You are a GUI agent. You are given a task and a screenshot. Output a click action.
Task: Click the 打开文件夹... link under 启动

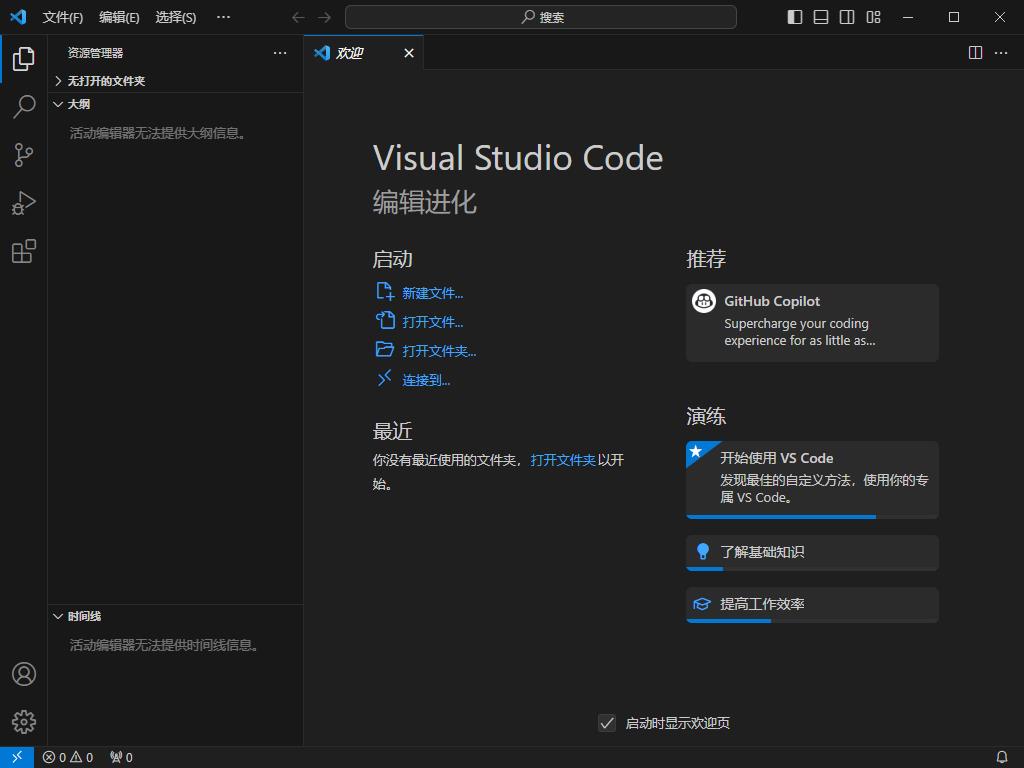coord(439,351)
